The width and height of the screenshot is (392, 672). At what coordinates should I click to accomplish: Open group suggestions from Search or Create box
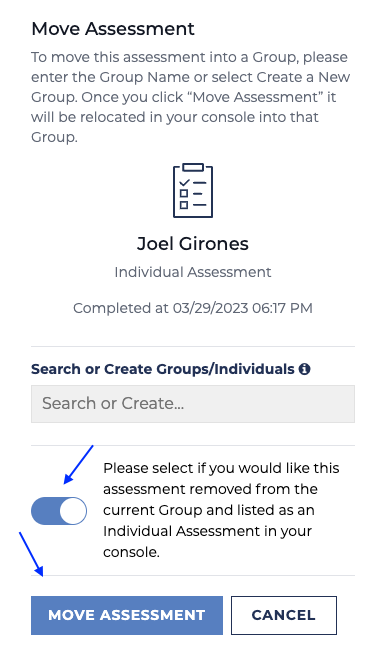tap(193, 404)
